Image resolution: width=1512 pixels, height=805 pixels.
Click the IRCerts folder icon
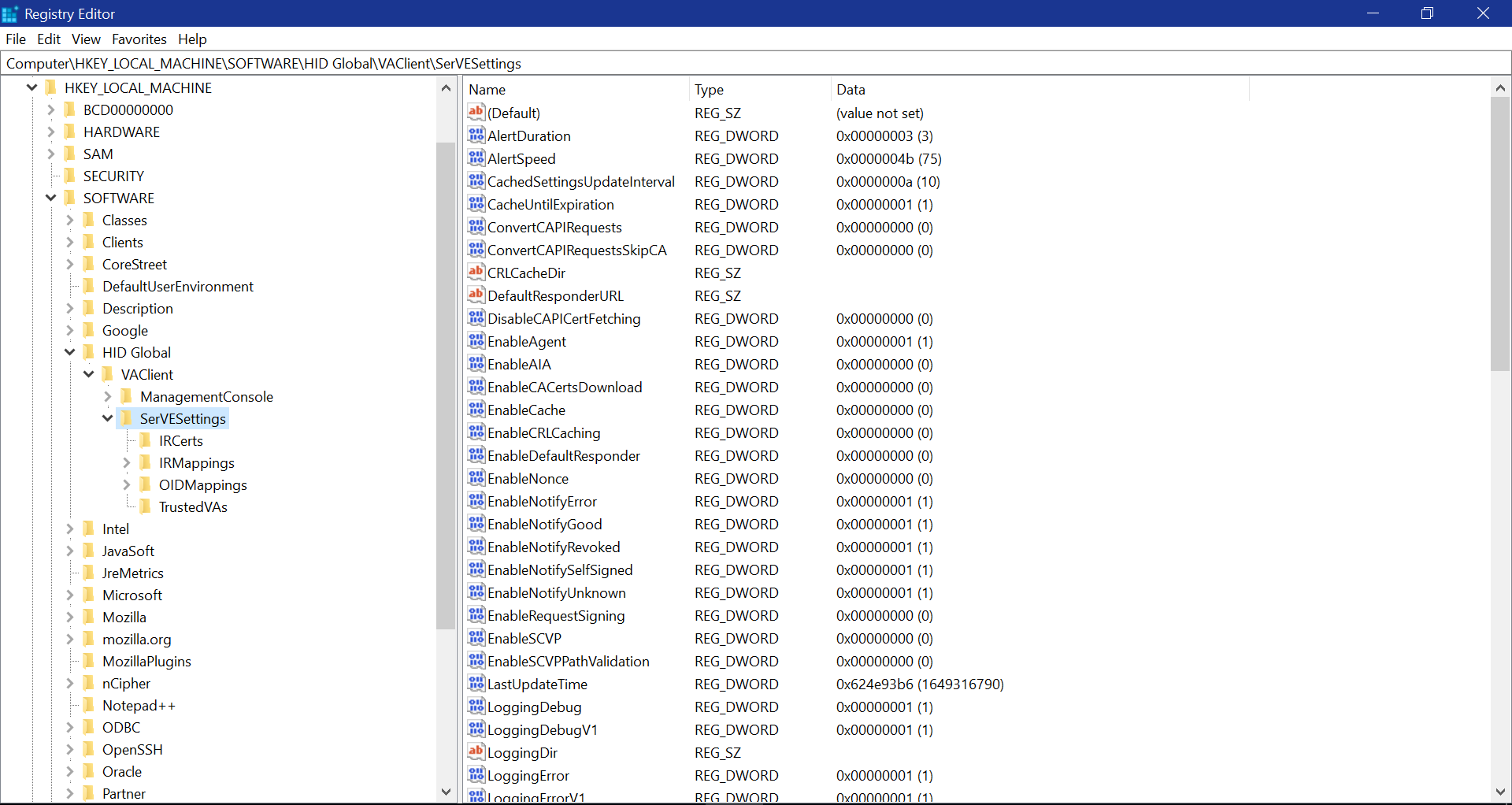(x=146, y=440)
